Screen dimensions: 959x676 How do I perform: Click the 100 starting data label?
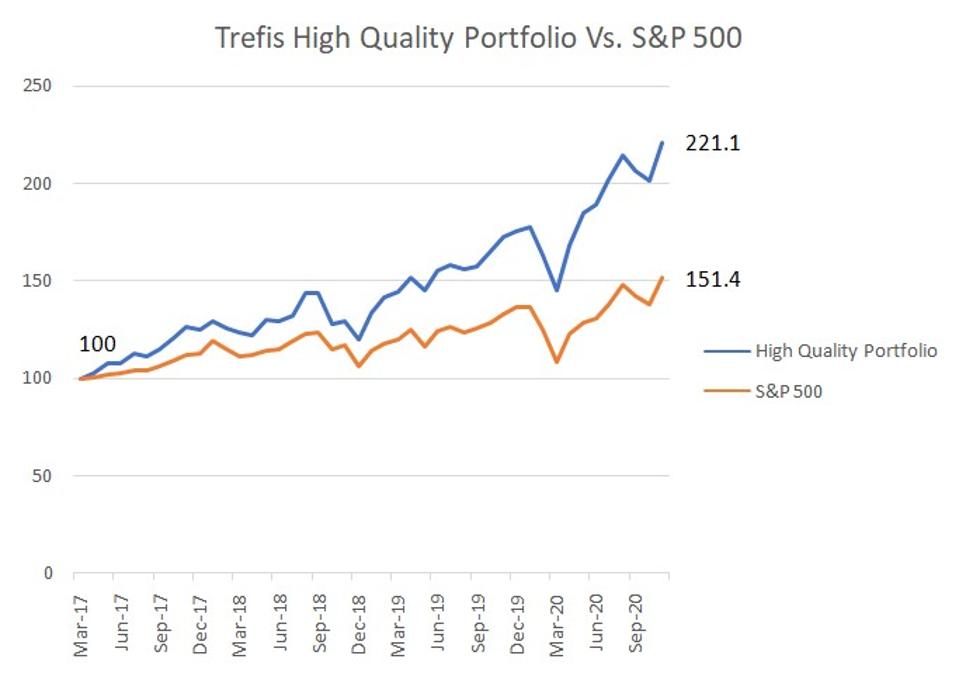point(96,345)
